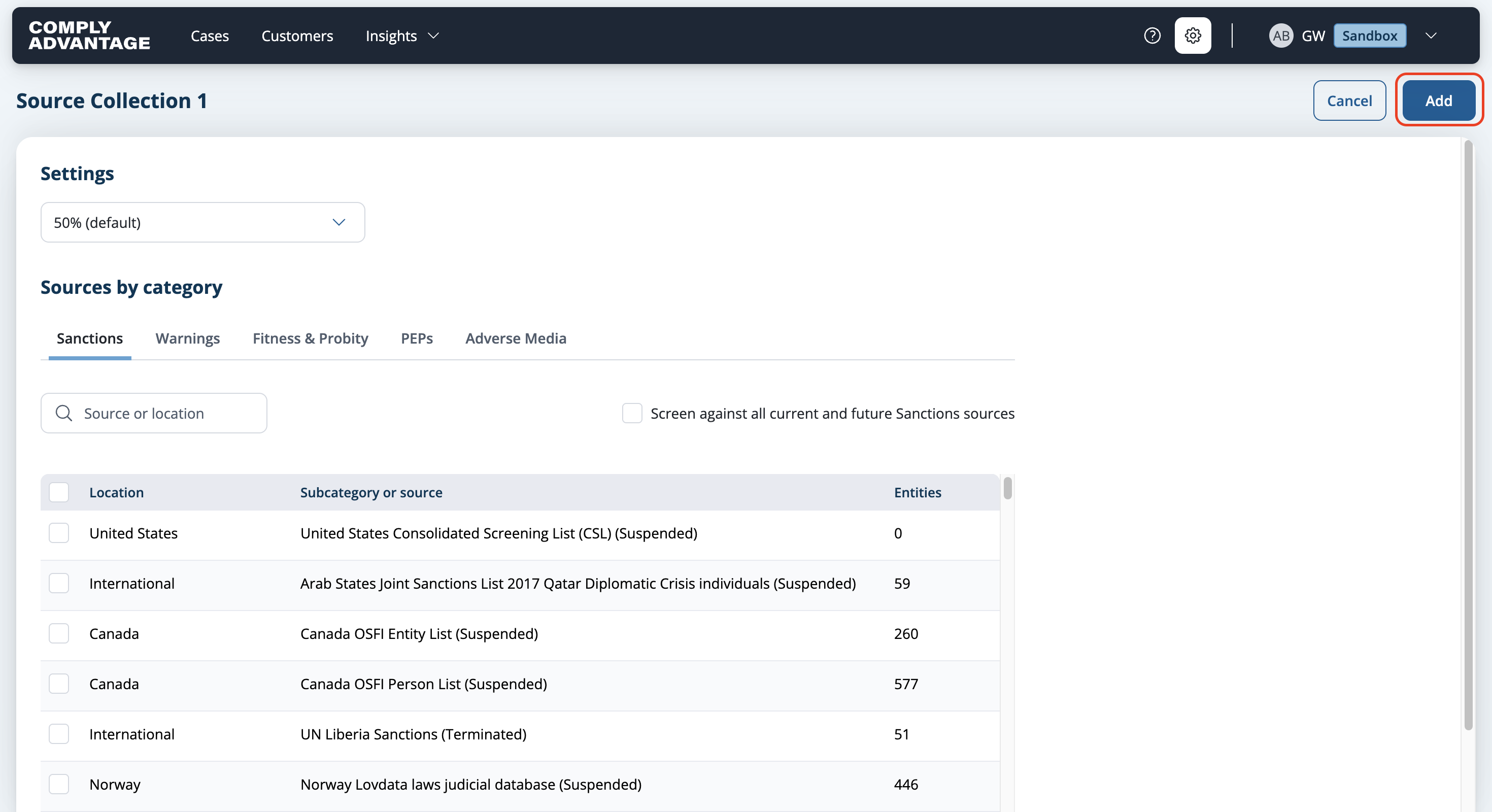Click the GW account label
Viewport: 1492px width, 812px height.
pos(1313,36)
